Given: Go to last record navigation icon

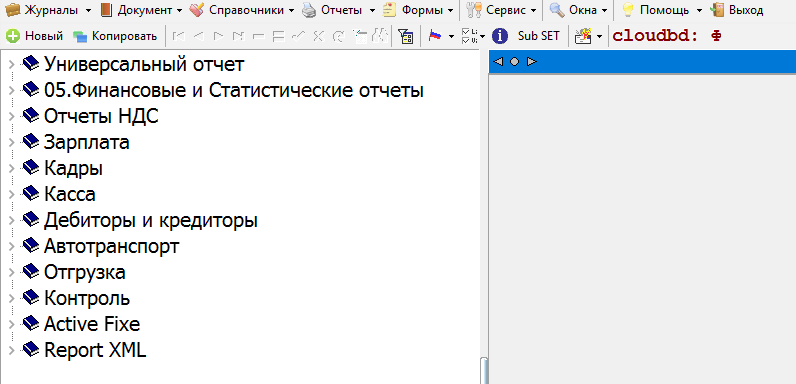Looking at the screenshot, I should (x=238, y=36).
